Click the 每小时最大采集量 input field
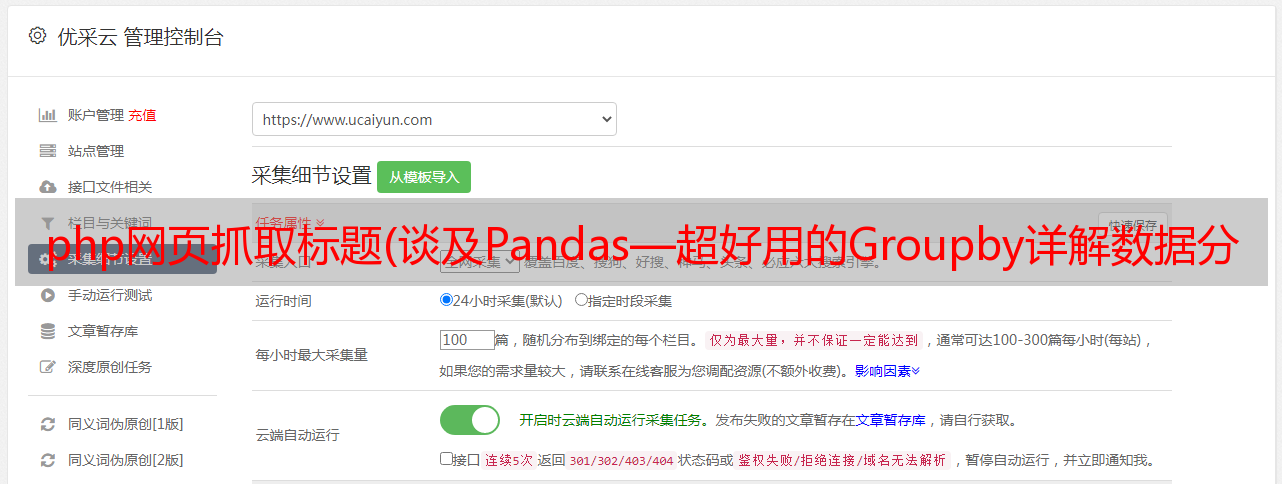This screenshot has height=484, width=1282. click(x=467, y=340)
